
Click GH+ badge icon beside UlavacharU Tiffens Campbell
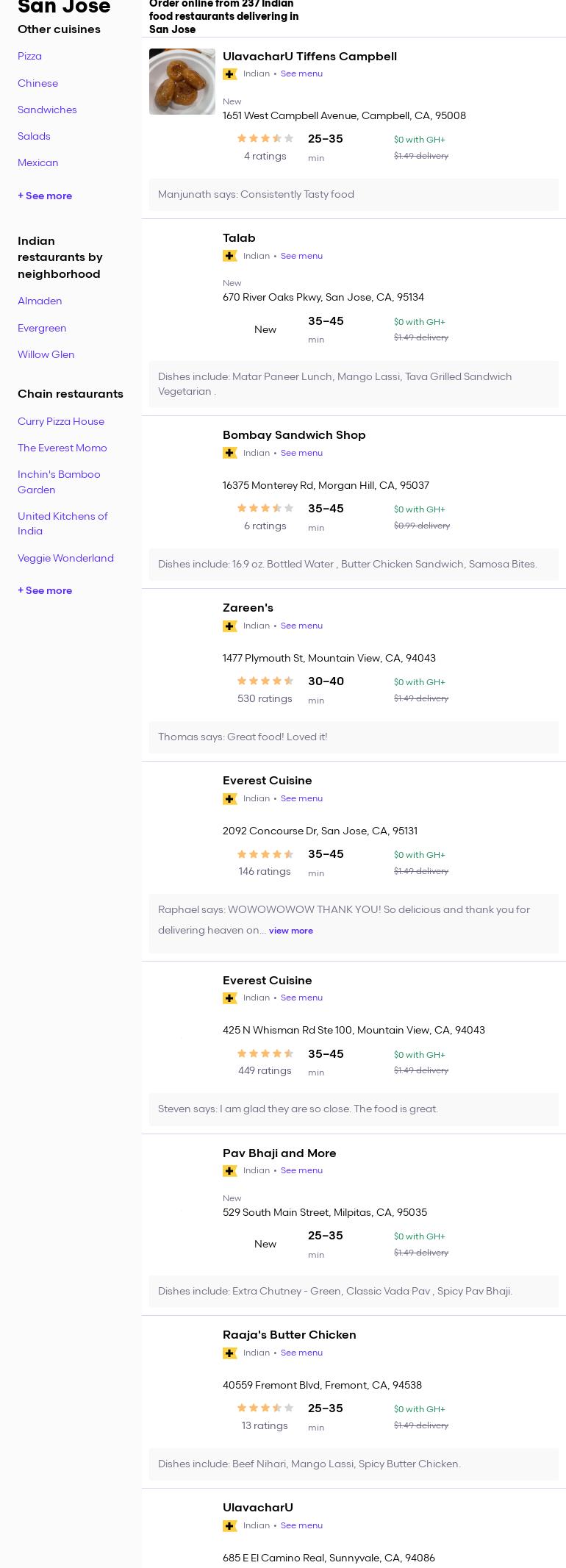coord(230,74)
